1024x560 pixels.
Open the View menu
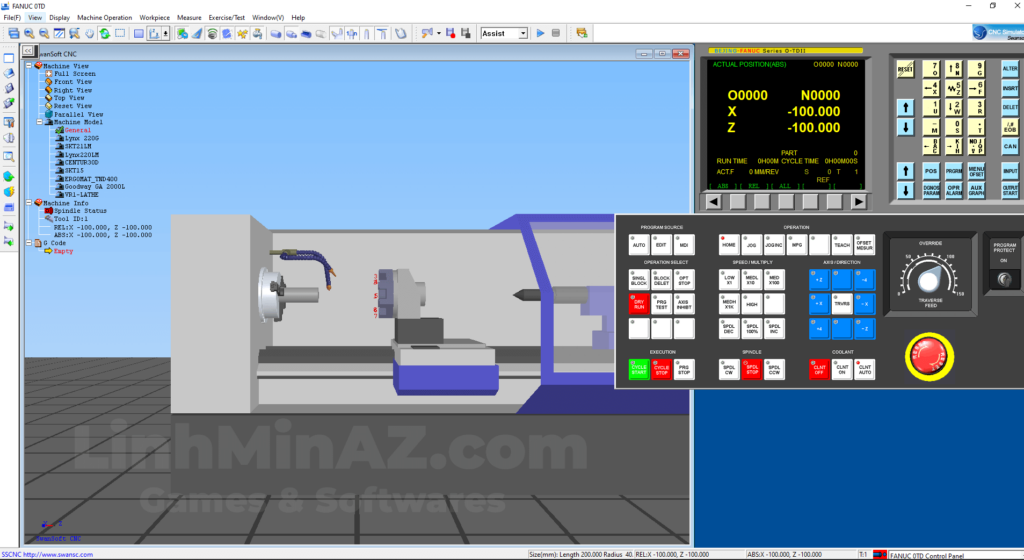click(x=35, y=18)
